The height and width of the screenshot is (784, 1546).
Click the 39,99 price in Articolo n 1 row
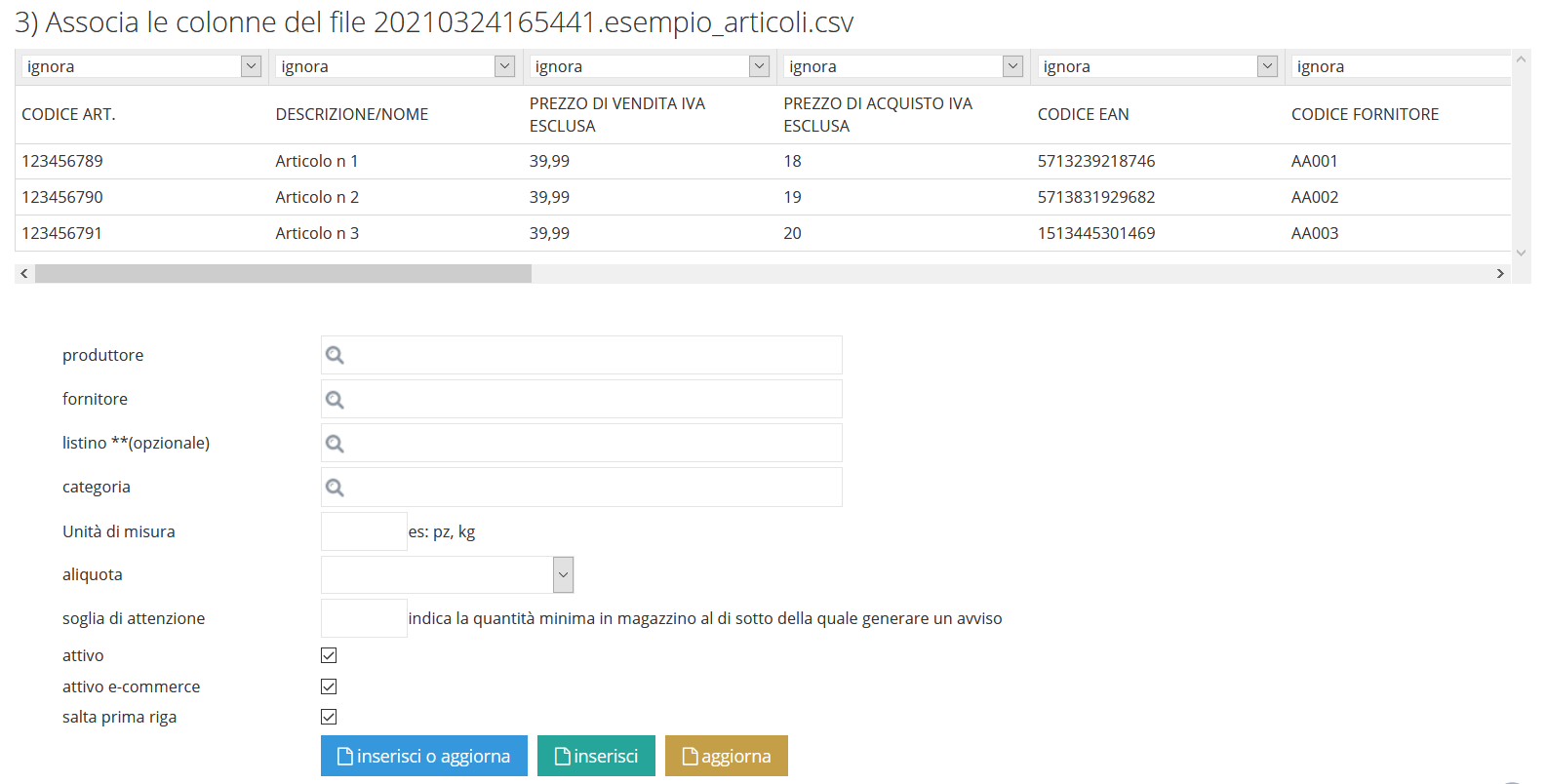coord(549,161)
